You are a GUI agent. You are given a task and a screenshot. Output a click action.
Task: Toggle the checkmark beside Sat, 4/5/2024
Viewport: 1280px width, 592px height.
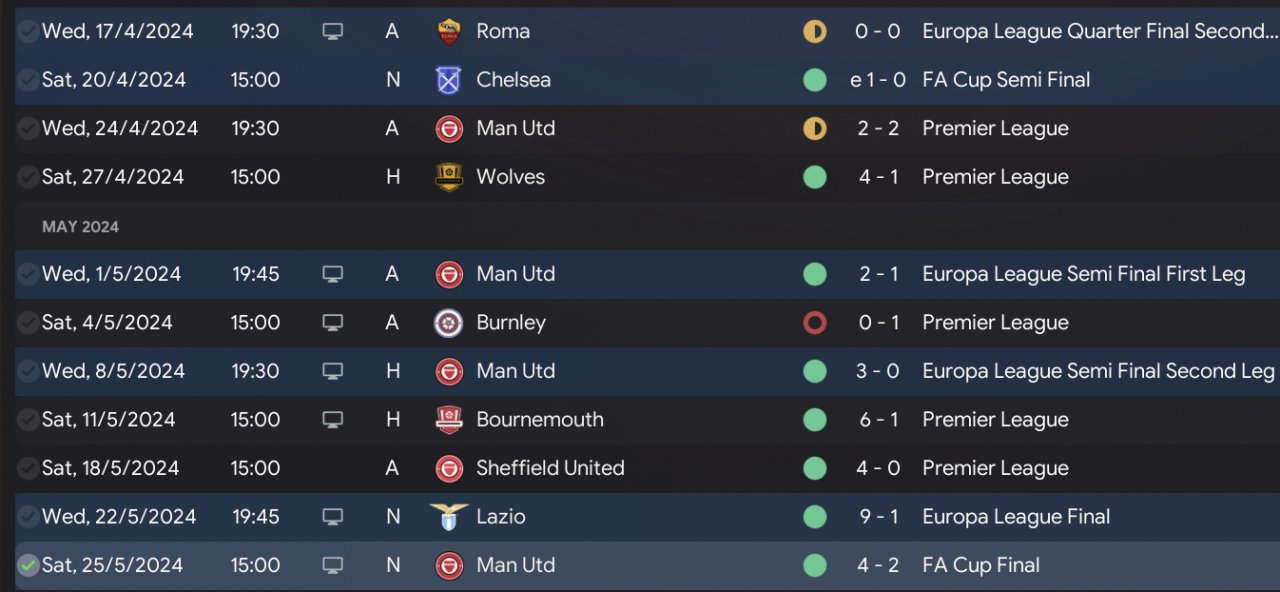[28, 323]
